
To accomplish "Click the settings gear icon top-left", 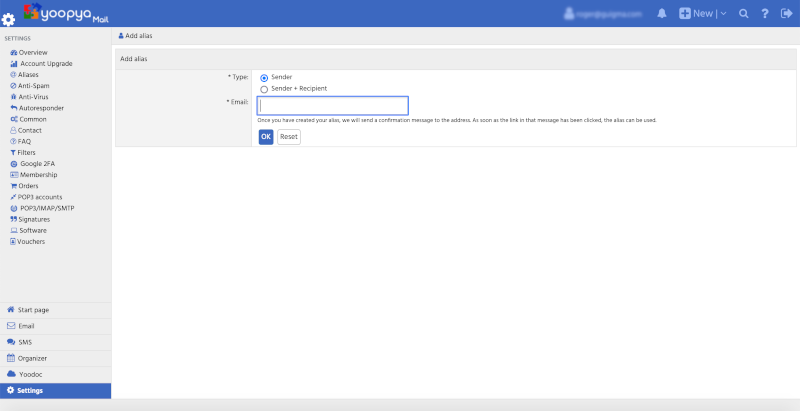I will point(9,19).
